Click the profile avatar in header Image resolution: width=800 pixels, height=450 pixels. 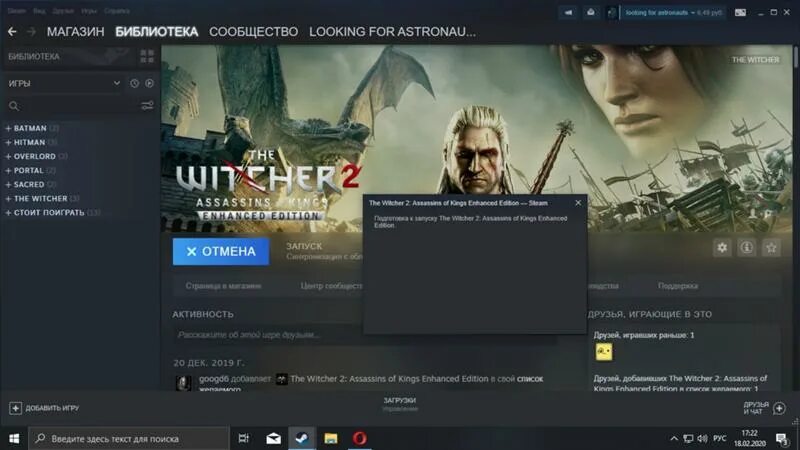tap(612, 13)
